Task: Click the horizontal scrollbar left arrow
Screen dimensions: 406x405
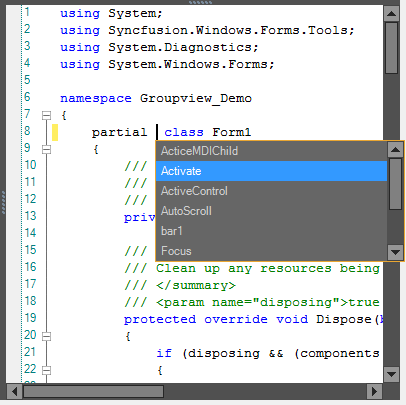Action: [14, 391]
